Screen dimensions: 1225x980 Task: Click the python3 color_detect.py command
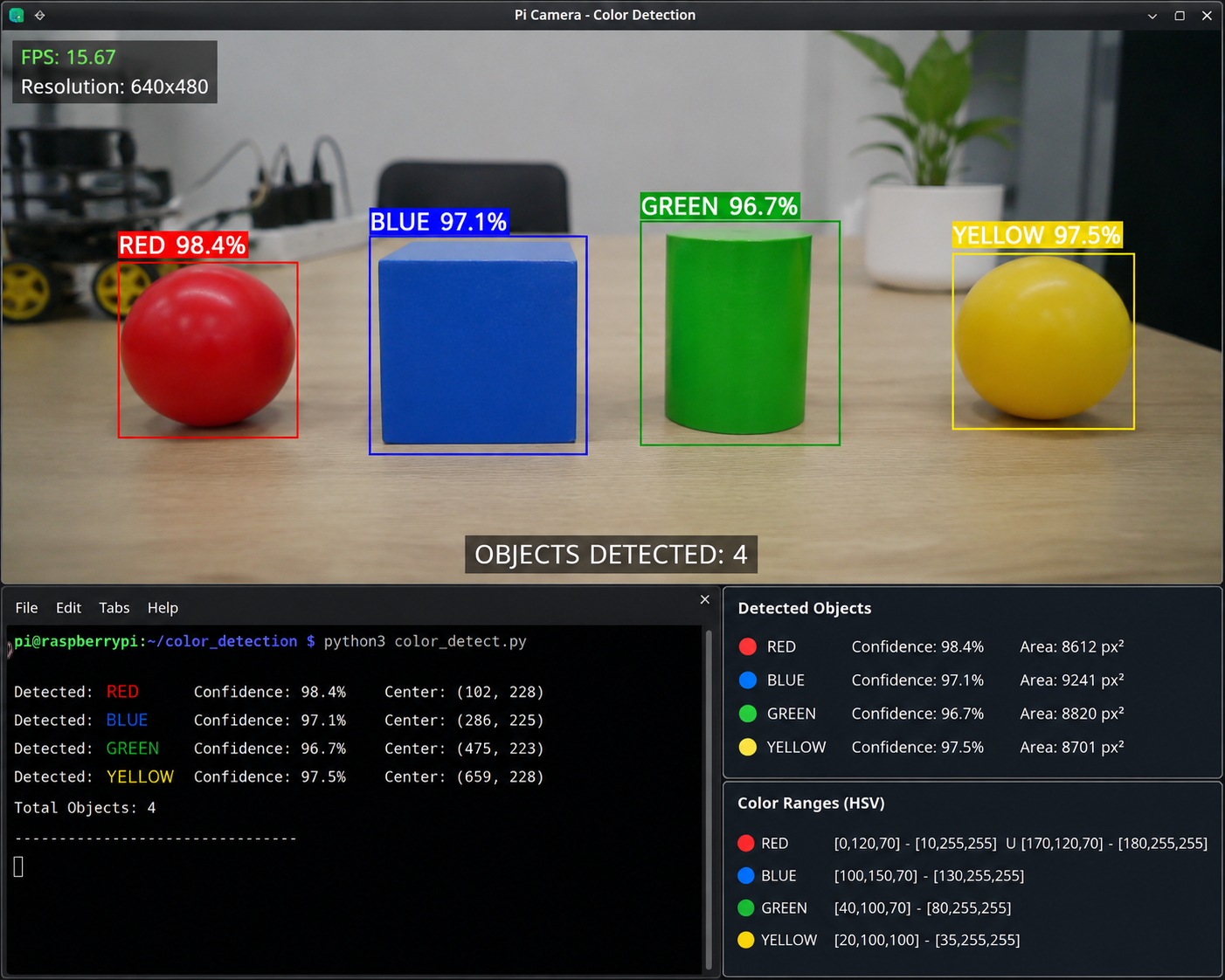[x=426, y=641]
